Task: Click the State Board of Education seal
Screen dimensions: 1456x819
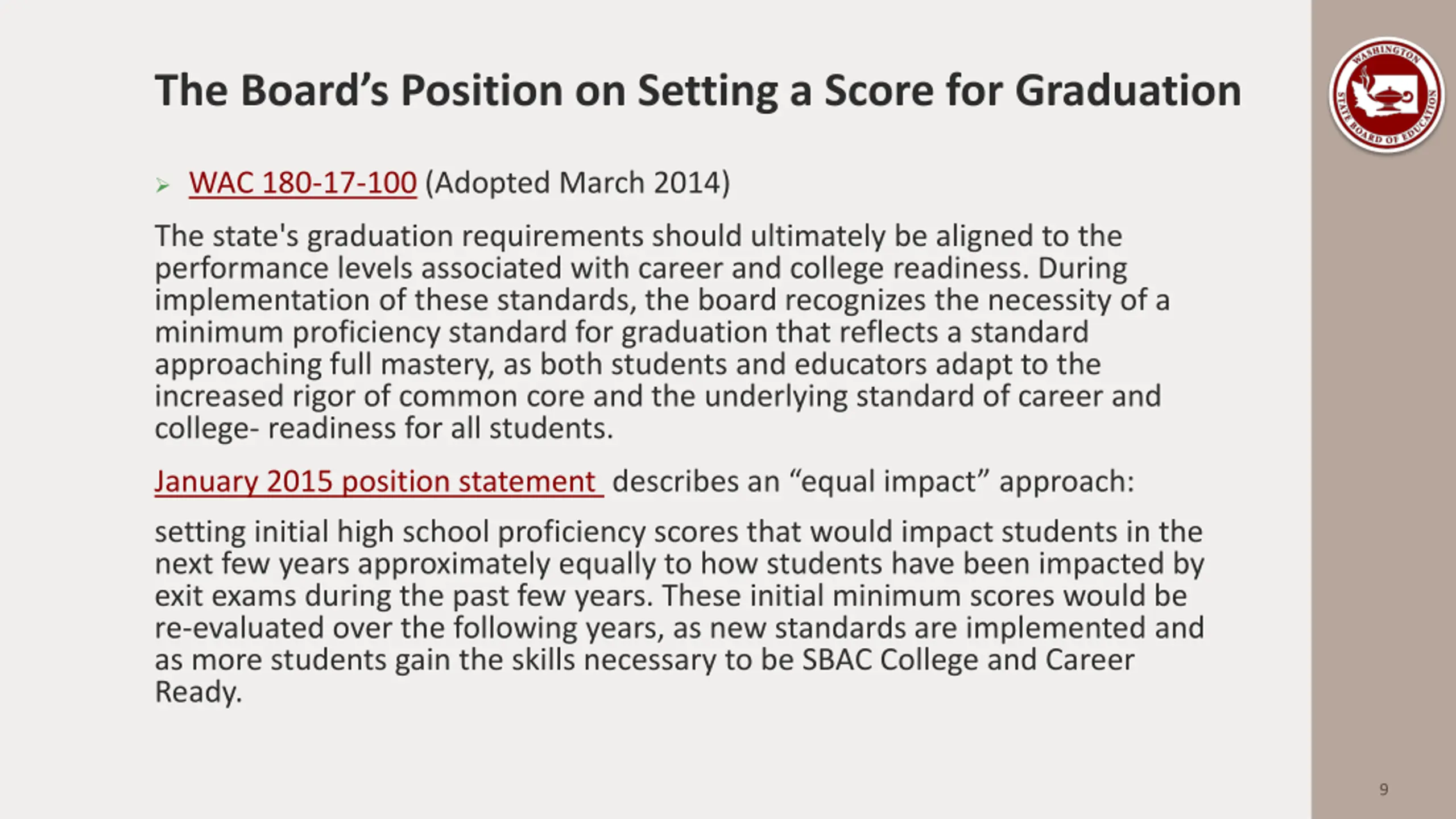Action: pyautogui.click(x=1386, y=96)
